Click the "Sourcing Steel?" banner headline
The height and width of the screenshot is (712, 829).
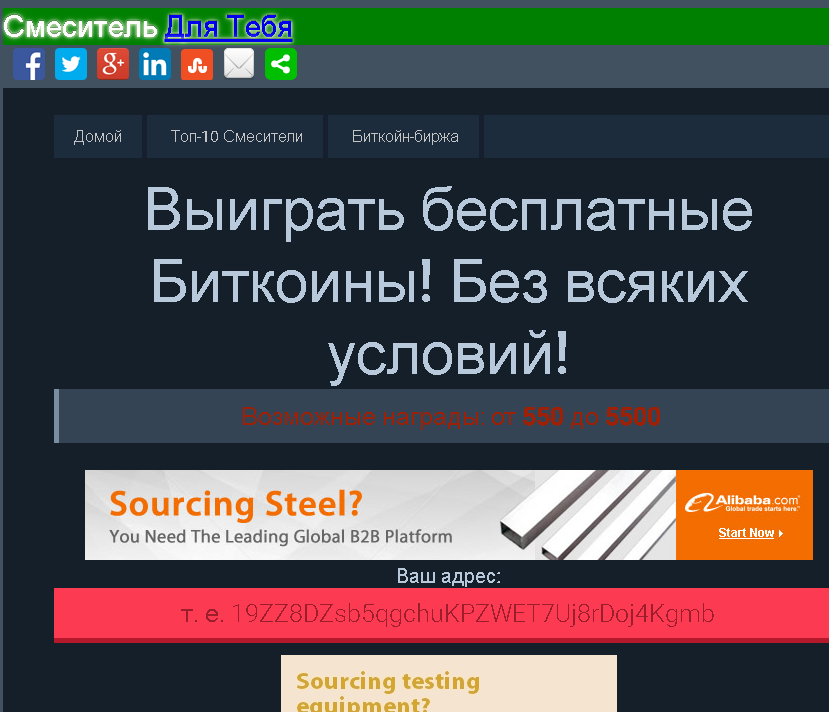click(x=235, y=503)
